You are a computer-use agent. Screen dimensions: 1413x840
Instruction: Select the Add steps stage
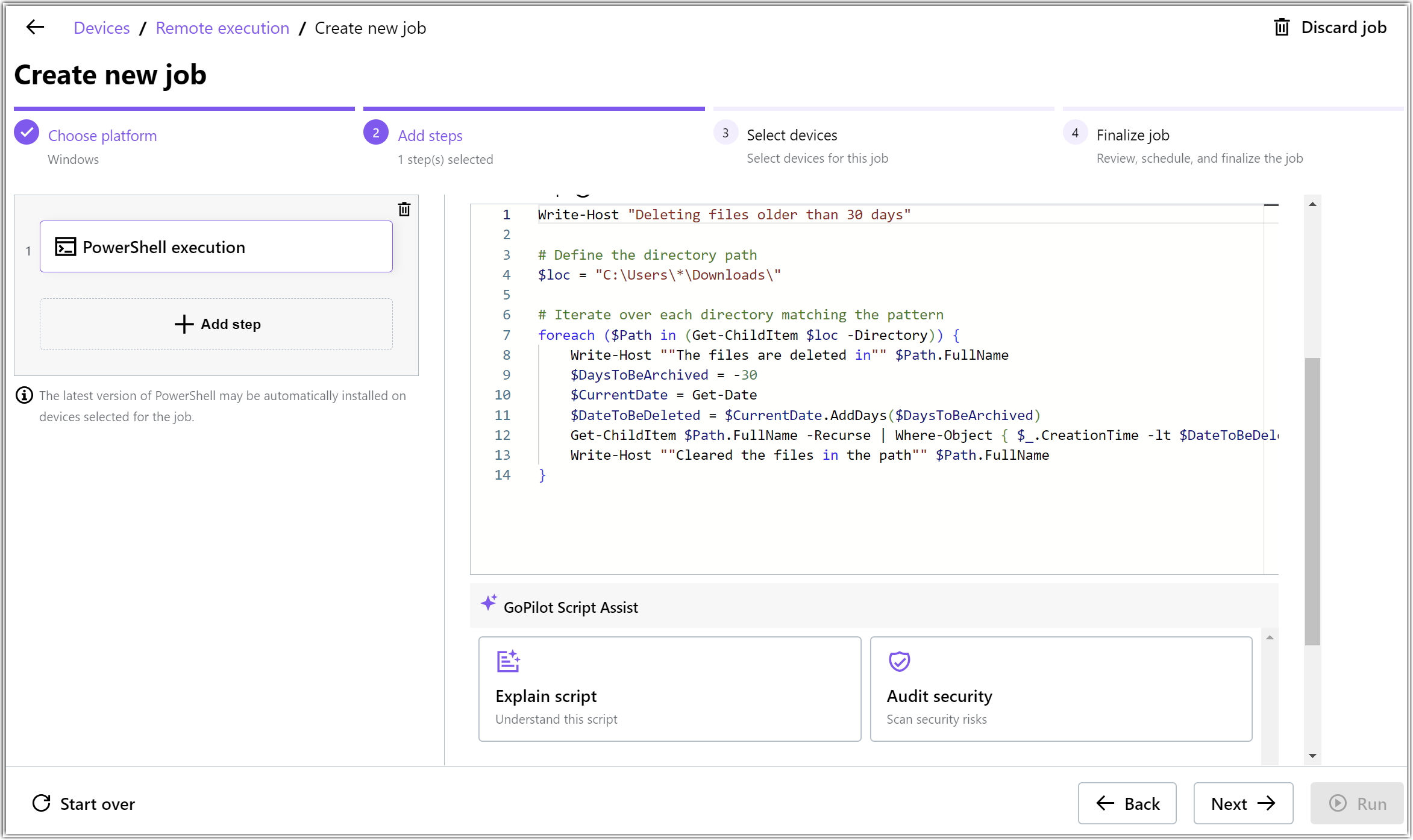[x=430, y=136]
